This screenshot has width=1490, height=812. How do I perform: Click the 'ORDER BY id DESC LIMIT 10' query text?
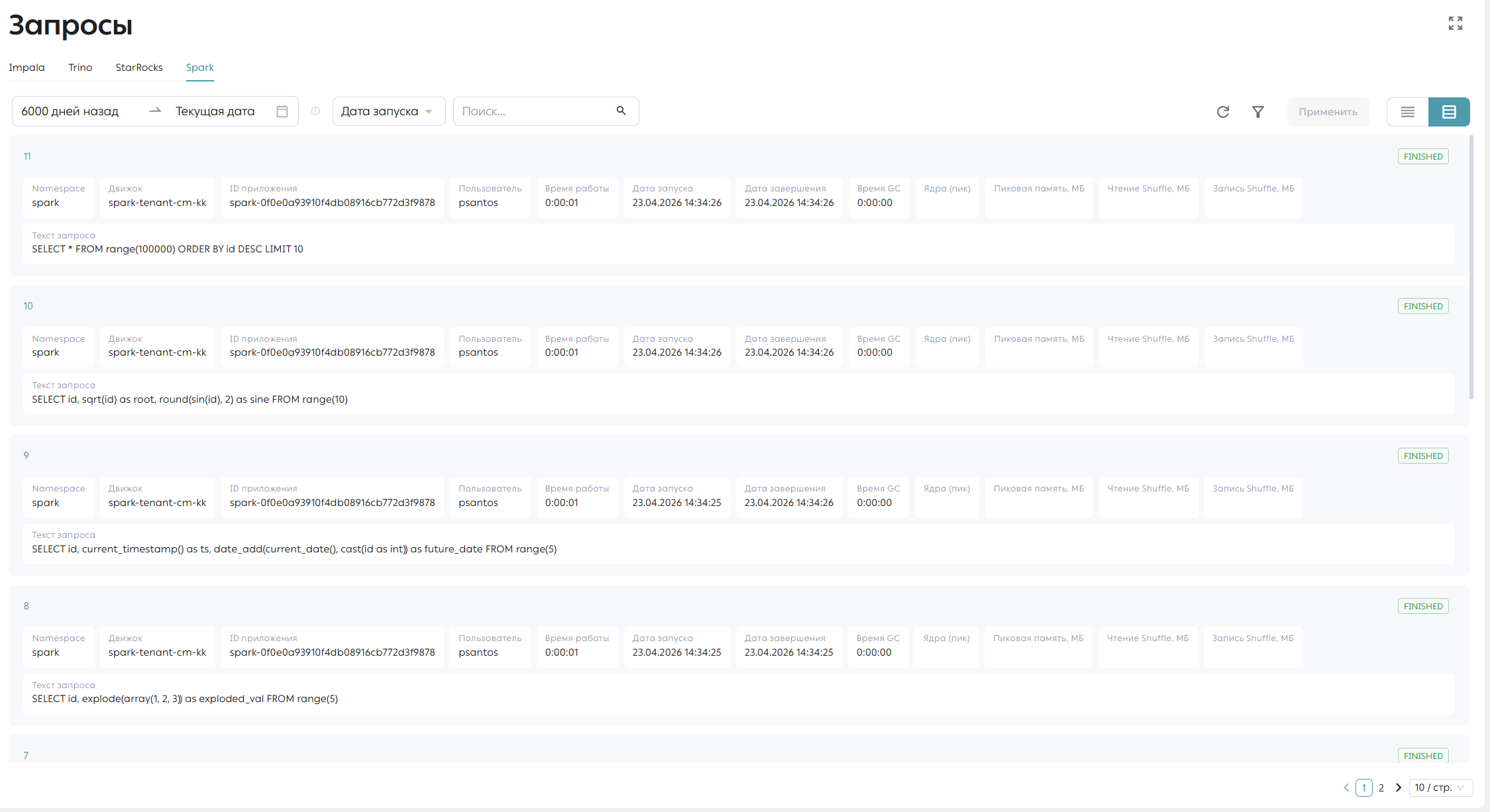(240, 249)
